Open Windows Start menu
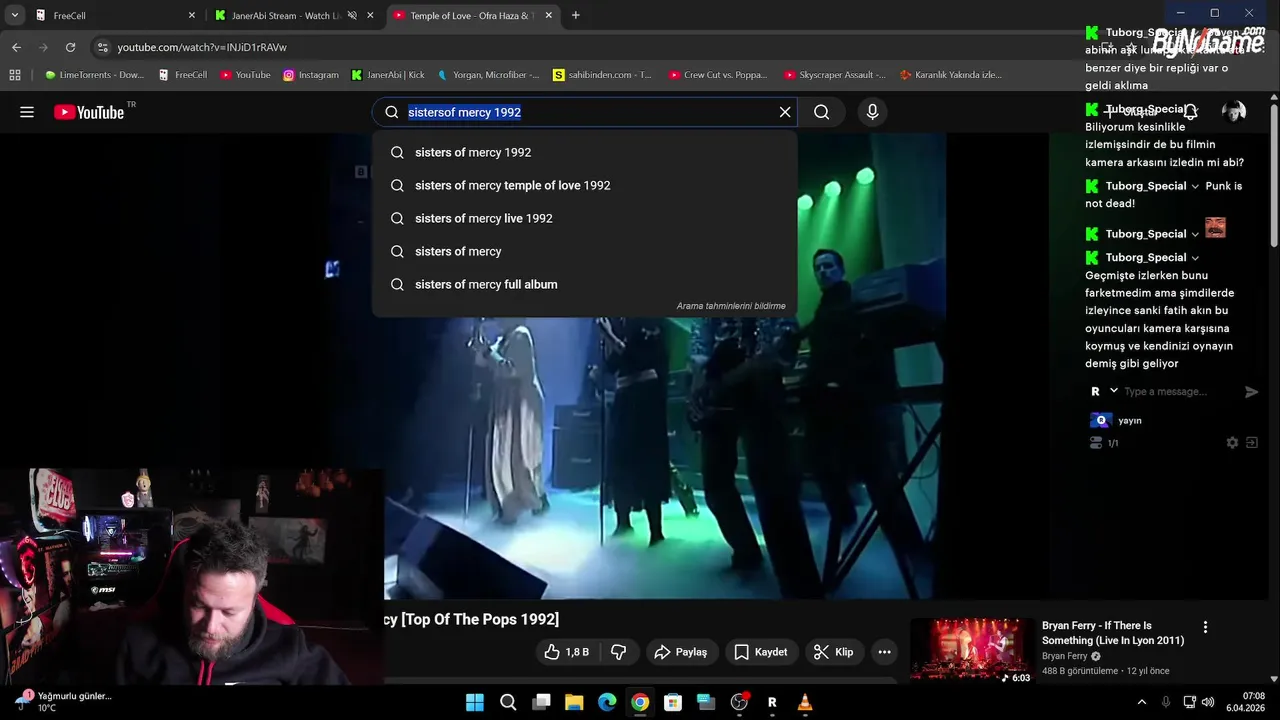The image size is (1280, 720). pyautogui.click(x=475, y=702)
